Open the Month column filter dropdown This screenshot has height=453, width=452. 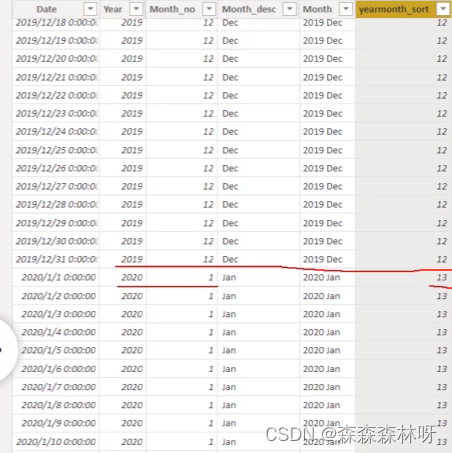point(346,9)
